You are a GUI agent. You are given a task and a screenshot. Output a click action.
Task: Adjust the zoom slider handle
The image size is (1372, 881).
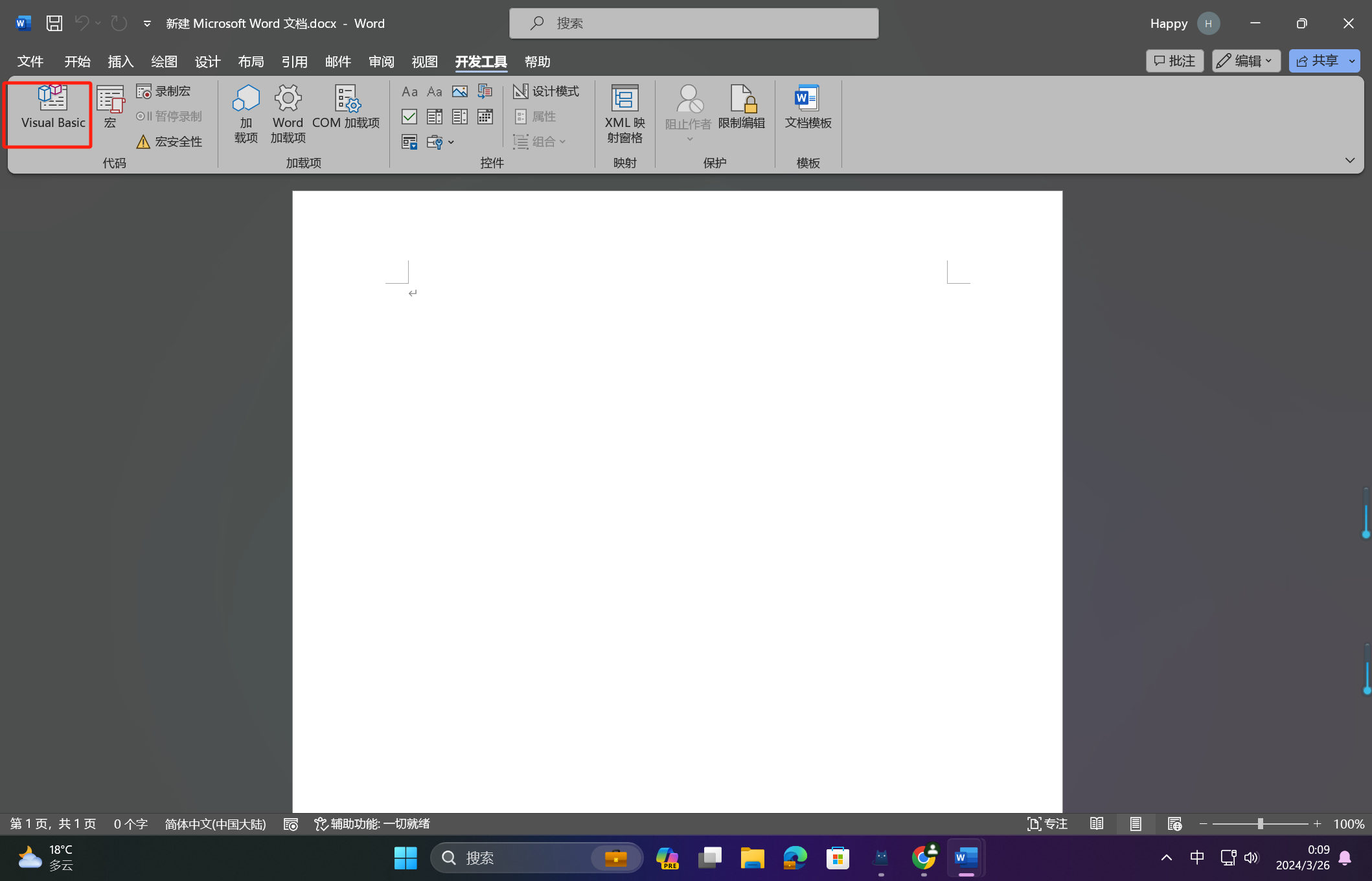(x=1260, y=823)
